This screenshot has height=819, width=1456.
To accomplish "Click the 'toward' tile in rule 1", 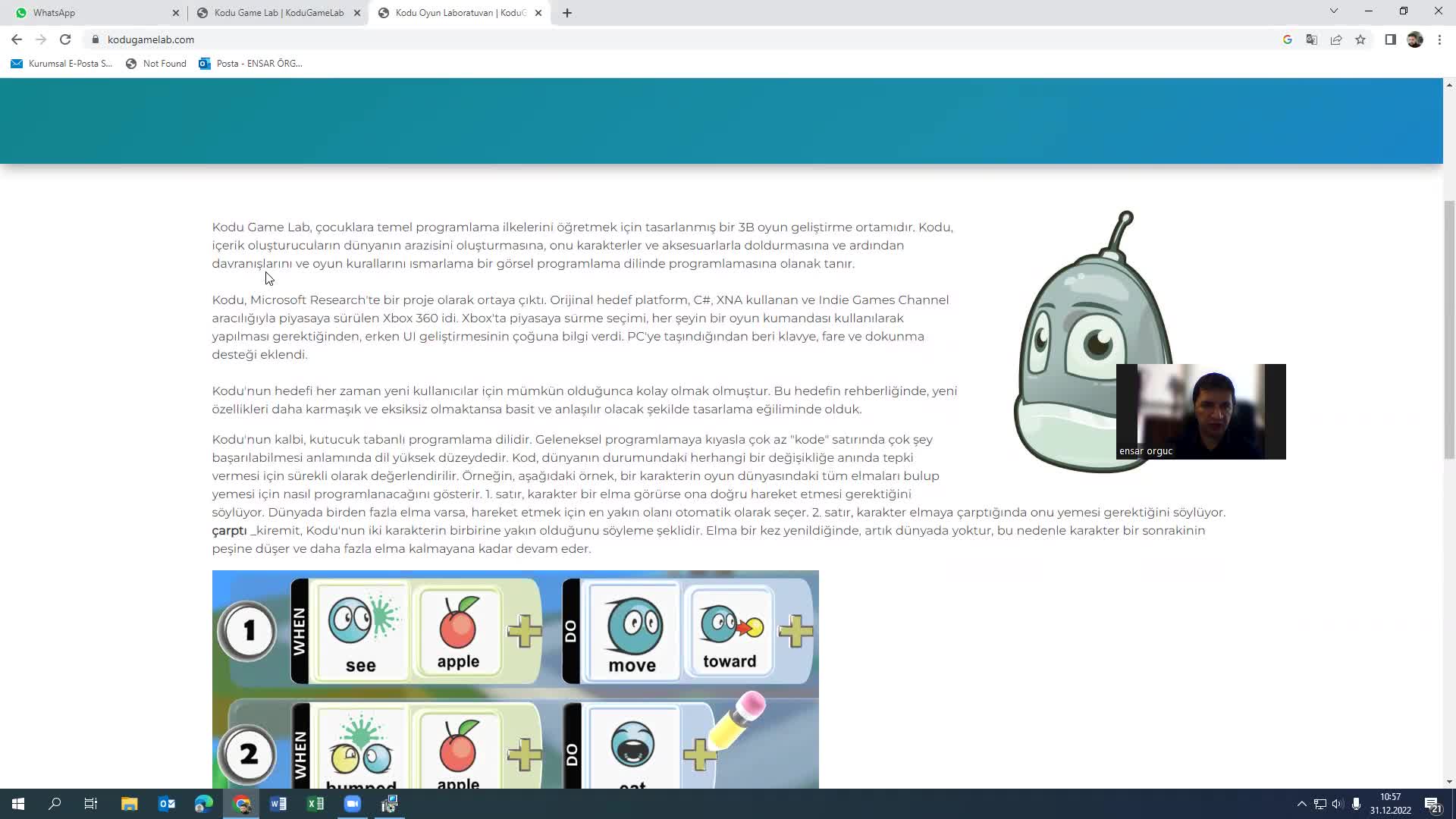I will click(729, 631).
